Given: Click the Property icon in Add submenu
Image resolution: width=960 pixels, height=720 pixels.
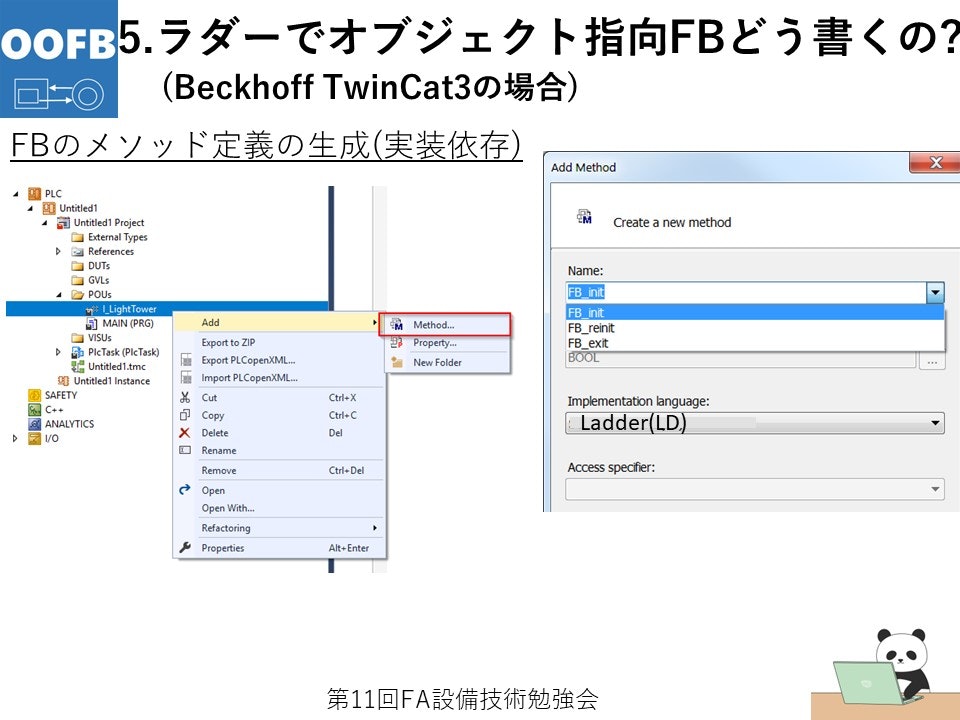Looking at the screenshot, I should point(397,343).
